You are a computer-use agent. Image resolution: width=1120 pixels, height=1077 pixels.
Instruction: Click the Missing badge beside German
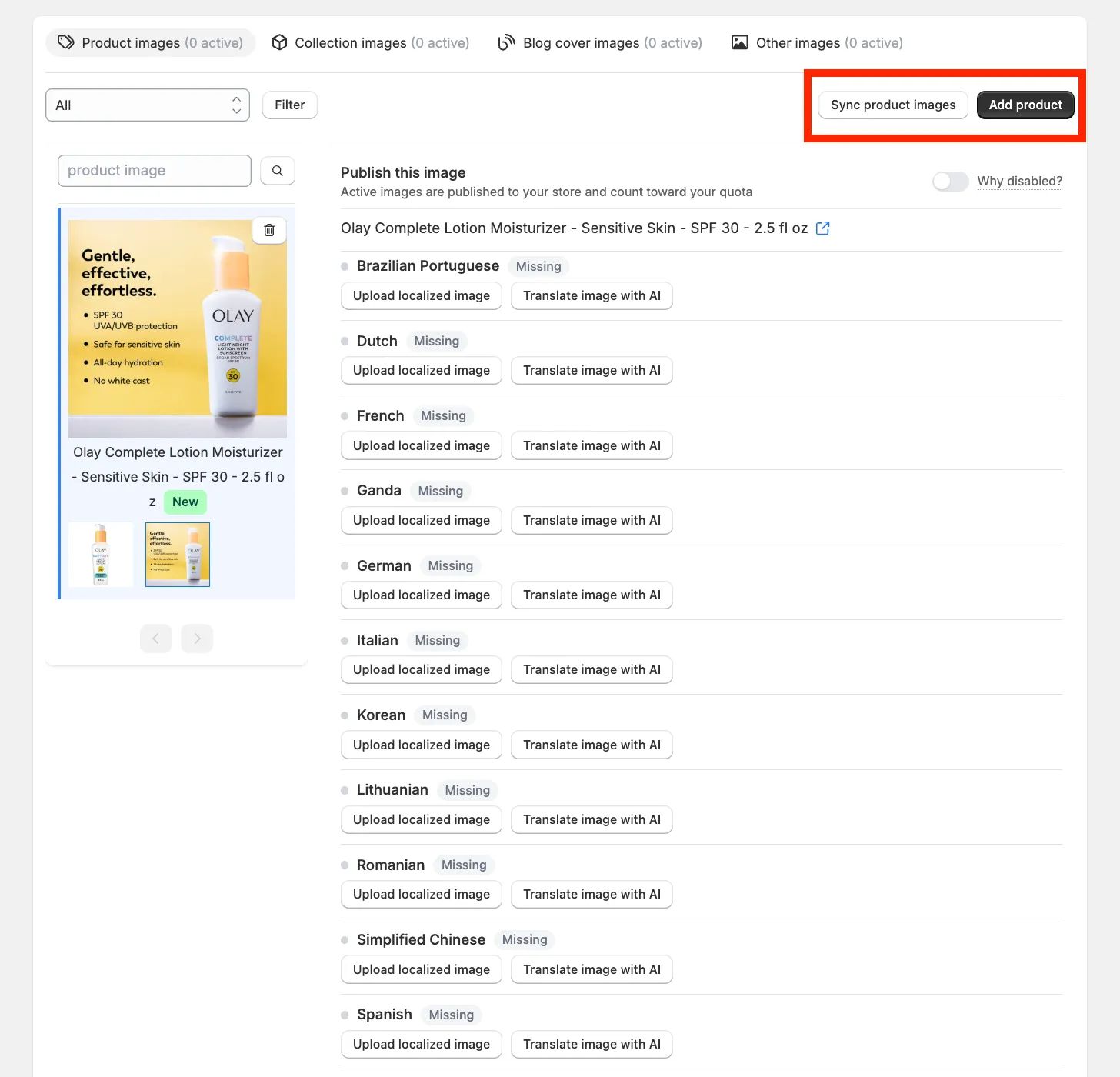click(451, 566)
